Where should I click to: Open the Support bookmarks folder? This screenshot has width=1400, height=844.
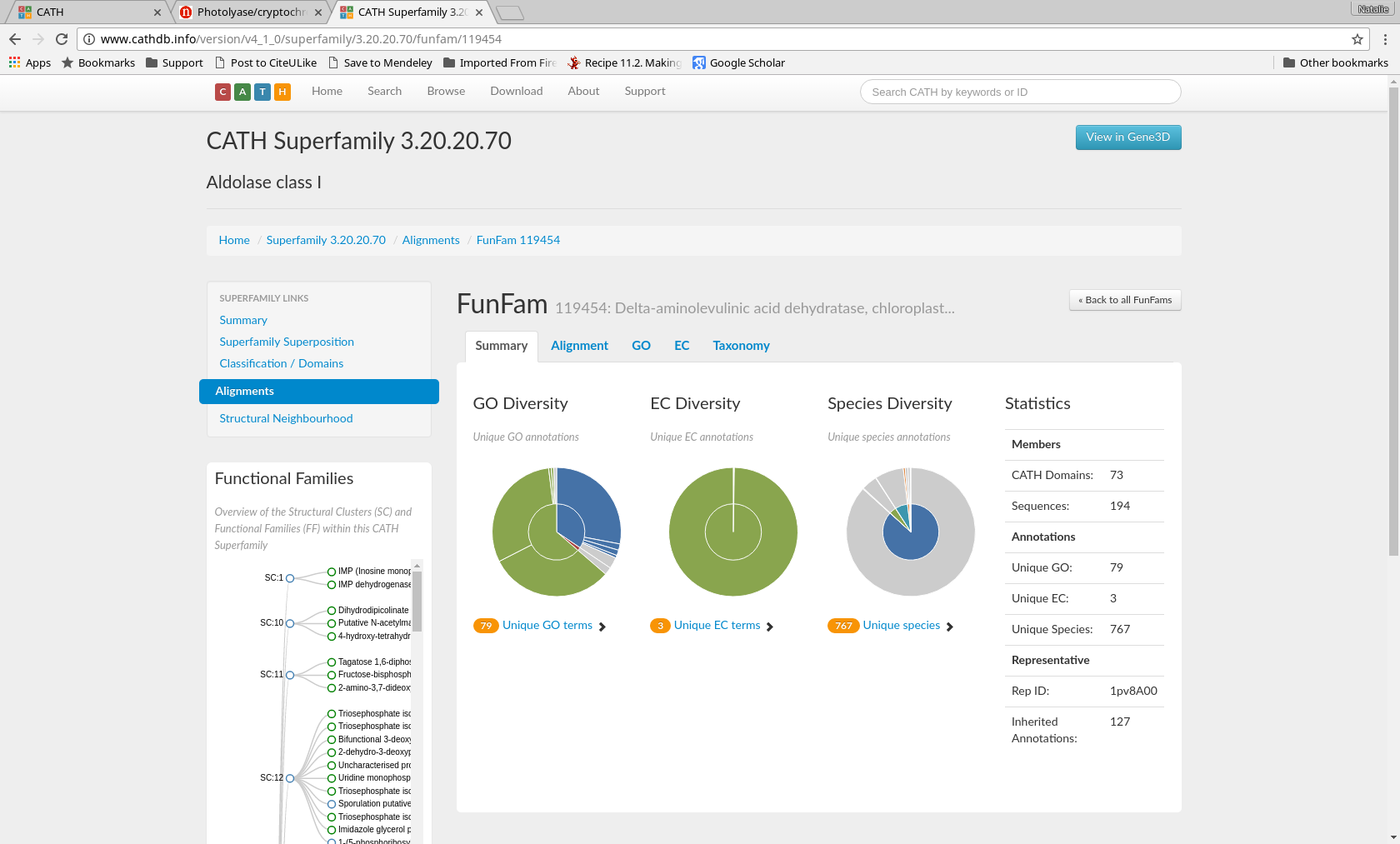coord(174,62)
